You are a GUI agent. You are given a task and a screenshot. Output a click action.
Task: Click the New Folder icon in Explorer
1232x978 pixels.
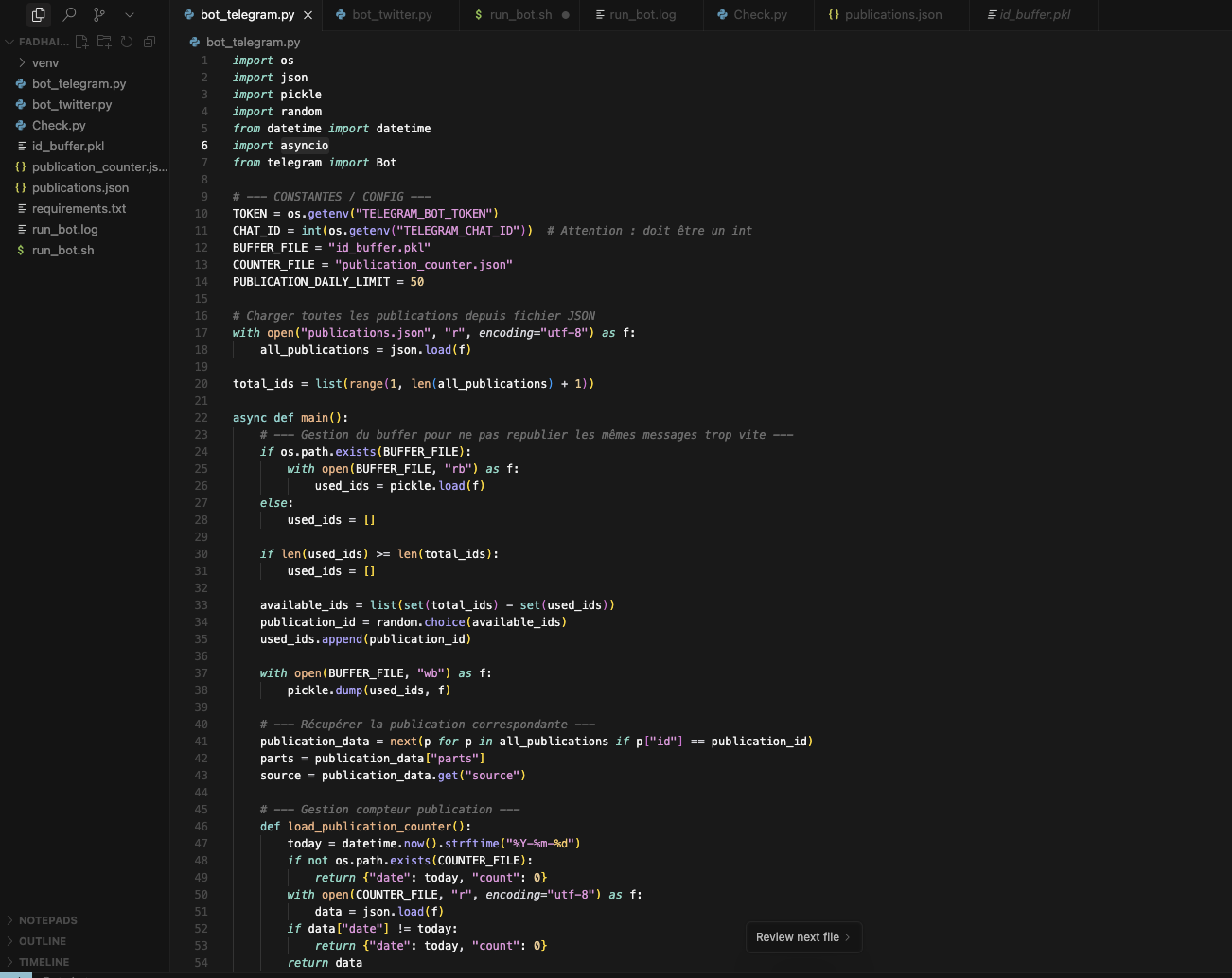[x=104, y=42]
